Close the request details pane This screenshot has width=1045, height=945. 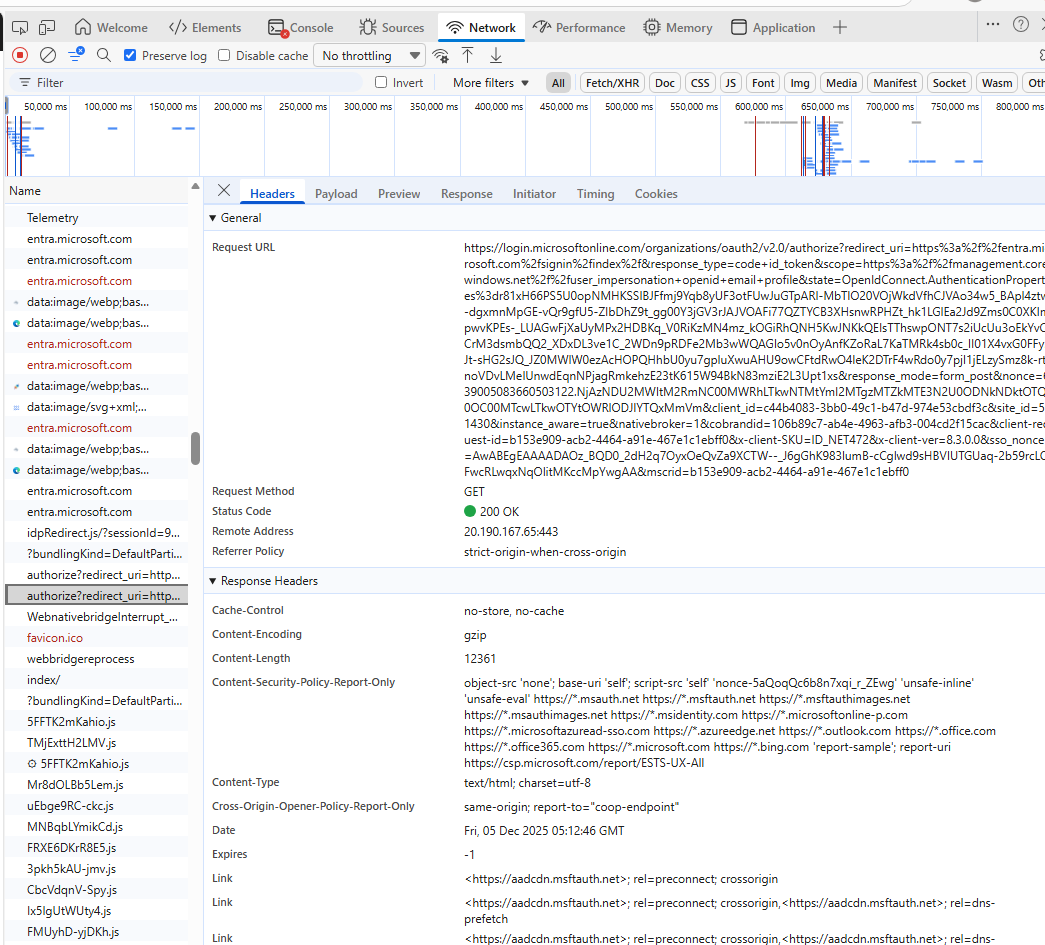pos(224,191)
